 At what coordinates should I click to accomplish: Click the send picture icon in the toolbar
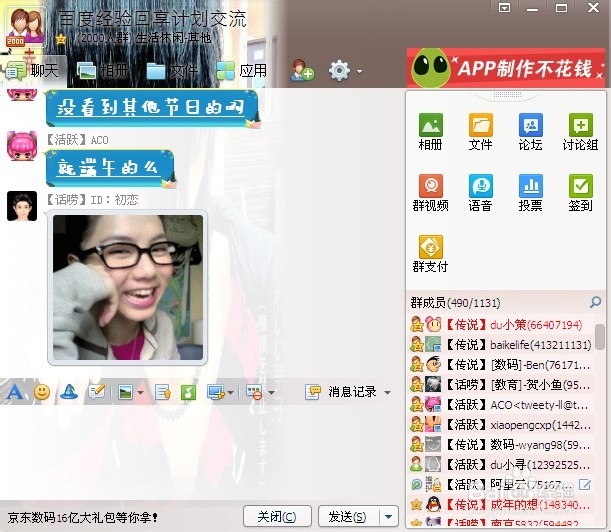pyautogui.click(x=125, y=392)
